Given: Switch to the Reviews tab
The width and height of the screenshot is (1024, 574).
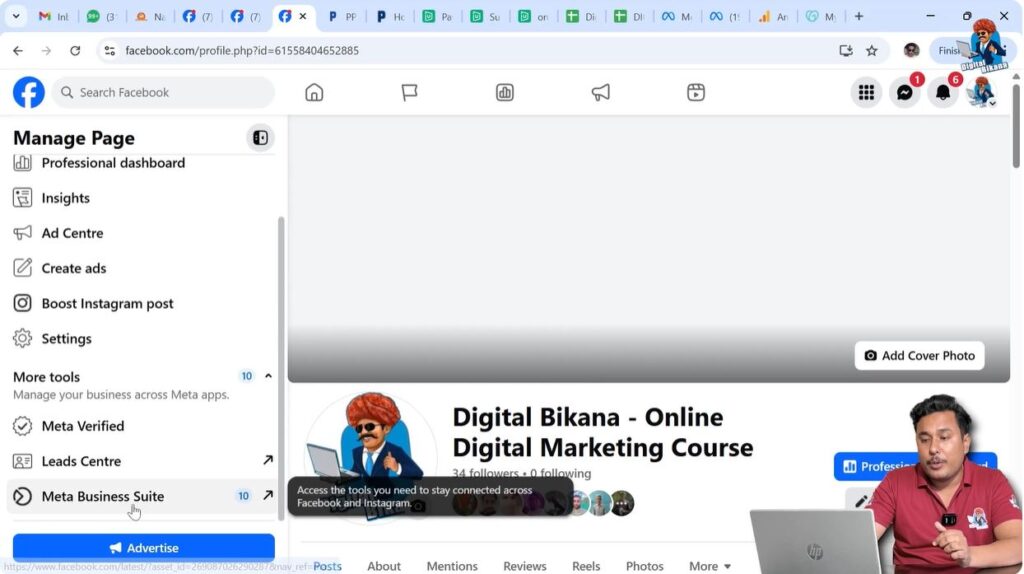Looking at the screenshot, I should coord(524,566).
